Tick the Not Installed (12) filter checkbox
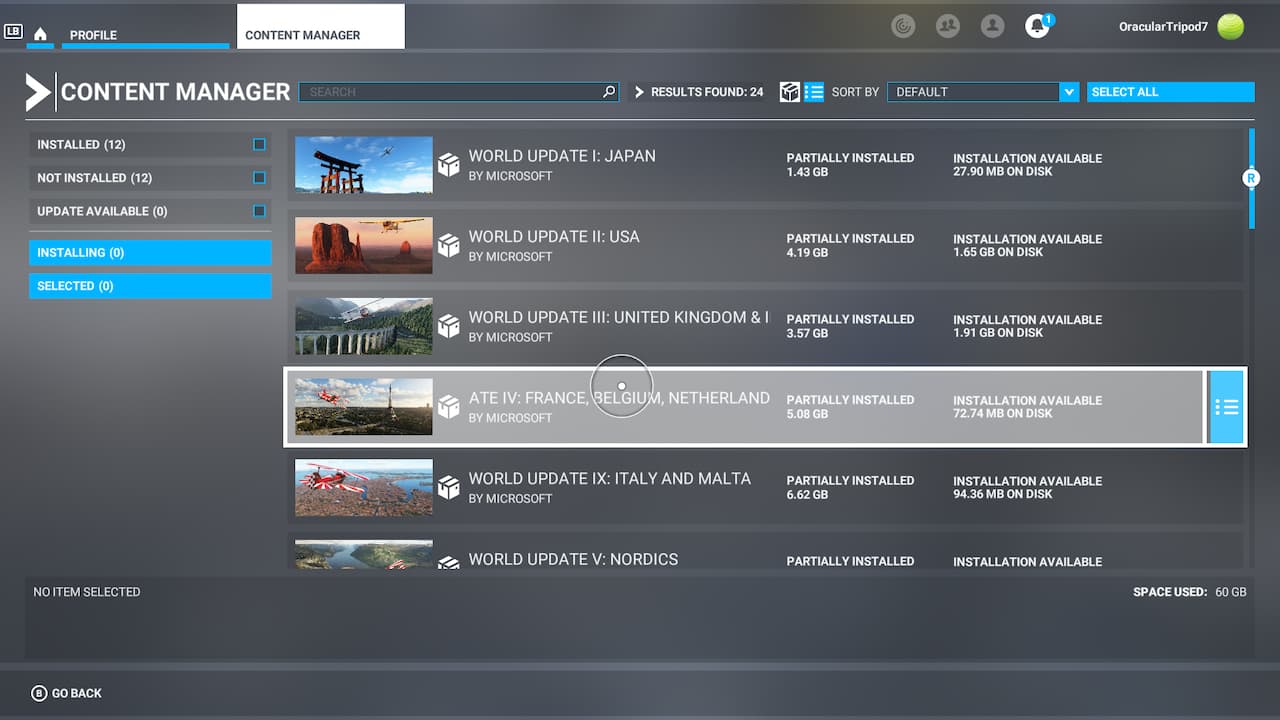1280x720 pixels. pos(259,178)
